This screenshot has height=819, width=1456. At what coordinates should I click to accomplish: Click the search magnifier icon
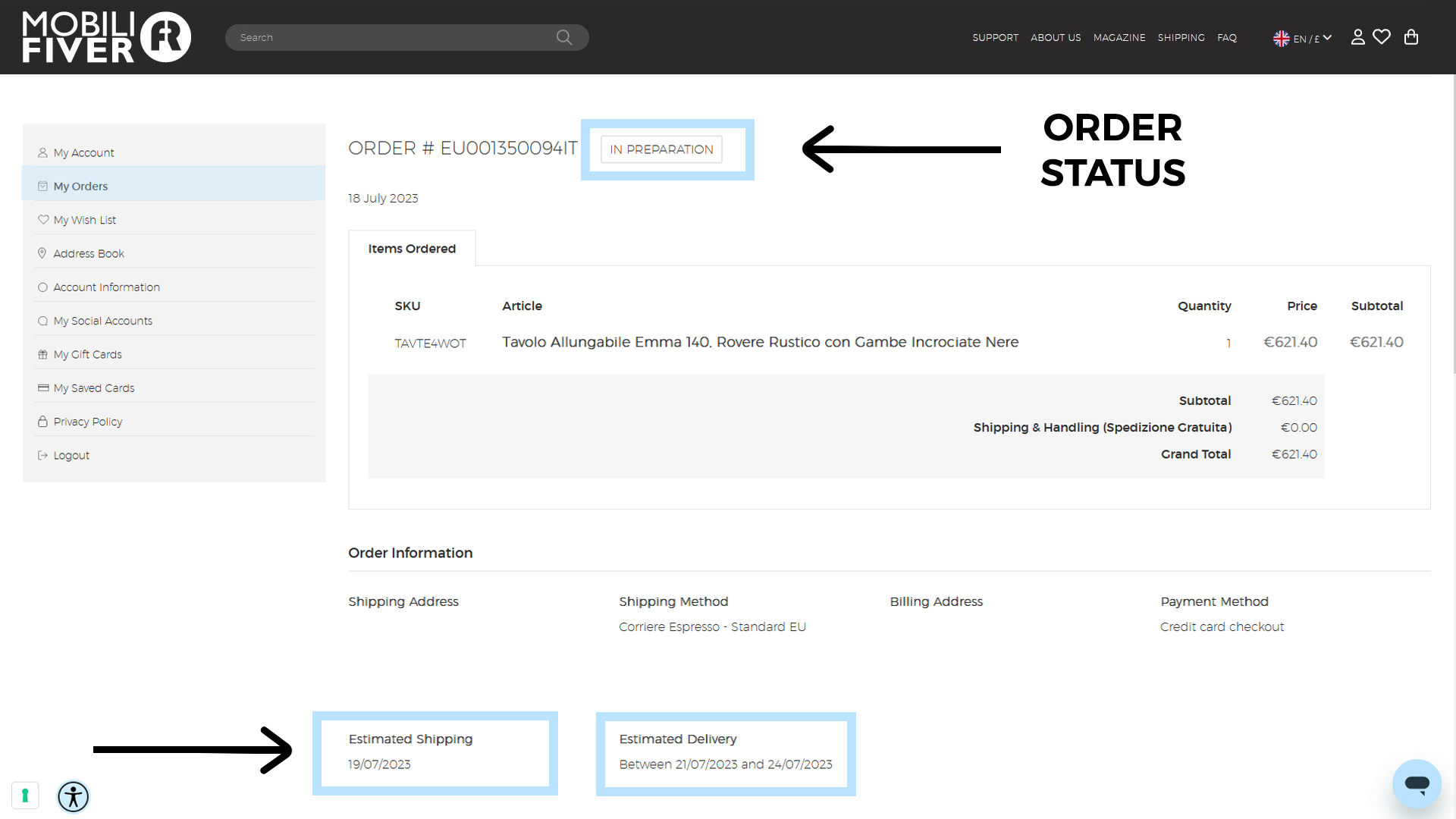point(563,36)
